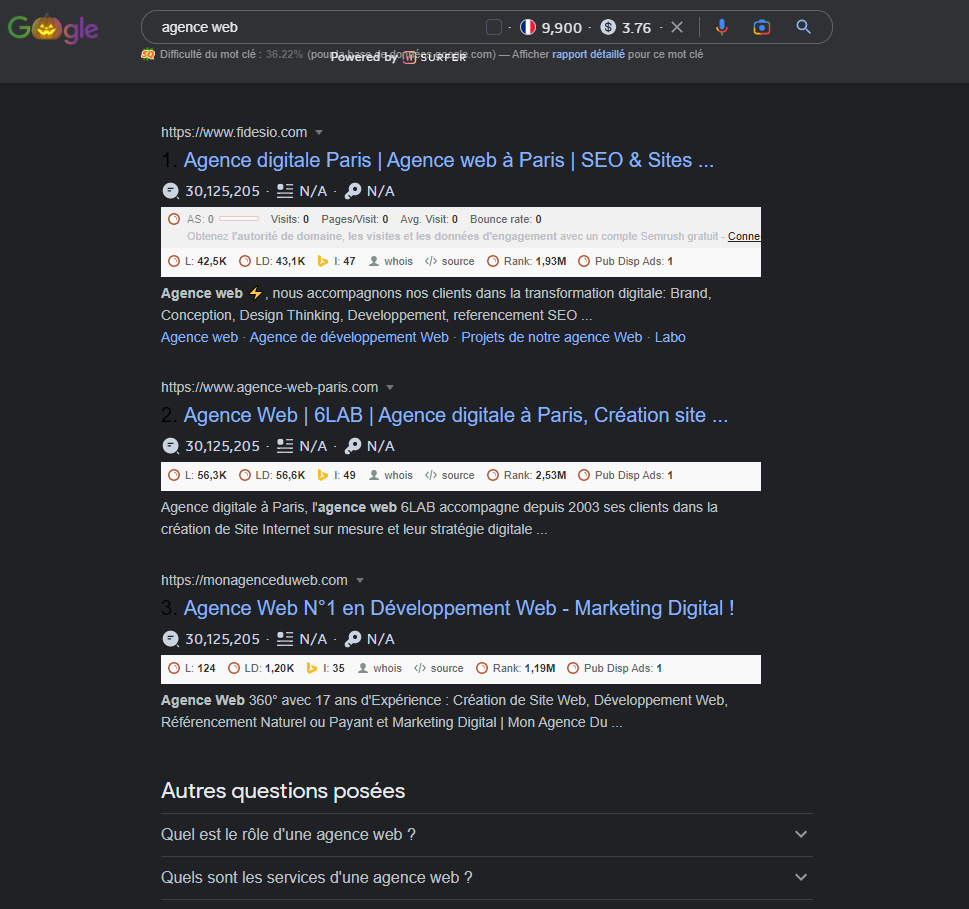This screenshot has height=909, width=969.
Task: Click the key icon under 6LAB result
Action: (x=353, y=446)
